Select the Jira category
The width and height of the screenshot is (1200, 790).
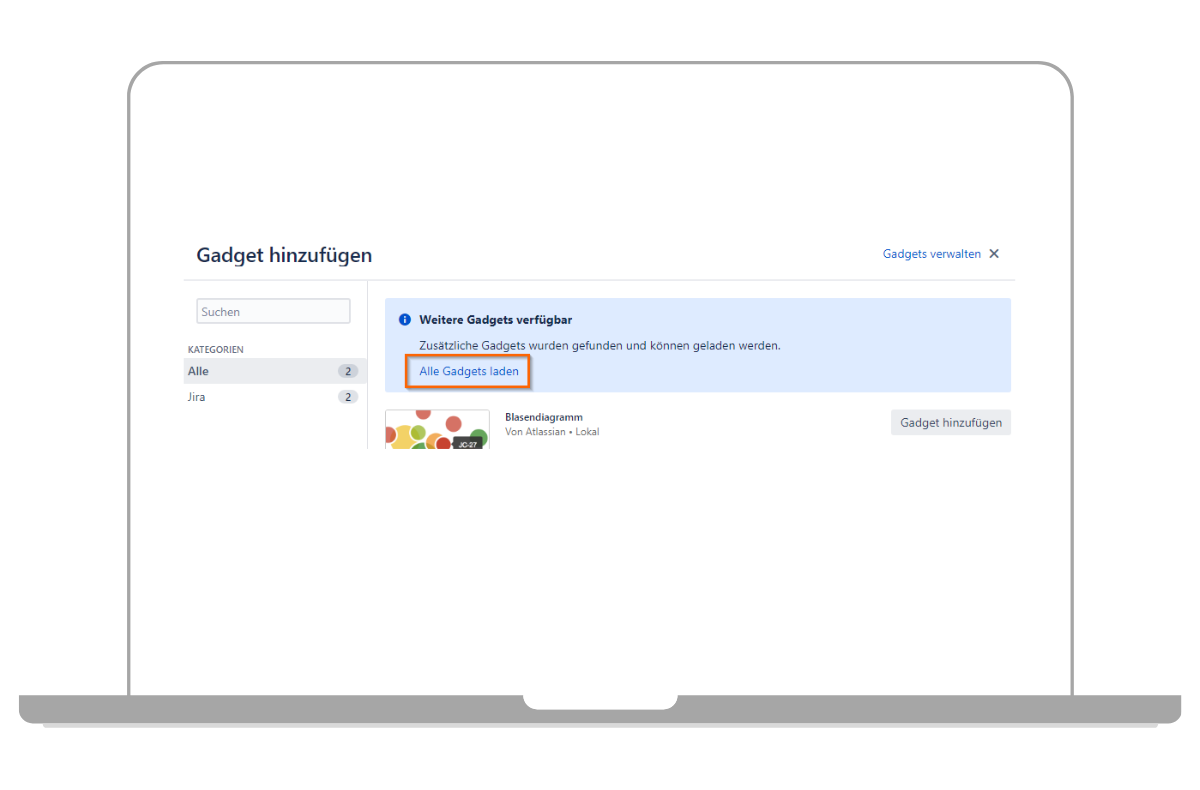(x=197, y=397)
